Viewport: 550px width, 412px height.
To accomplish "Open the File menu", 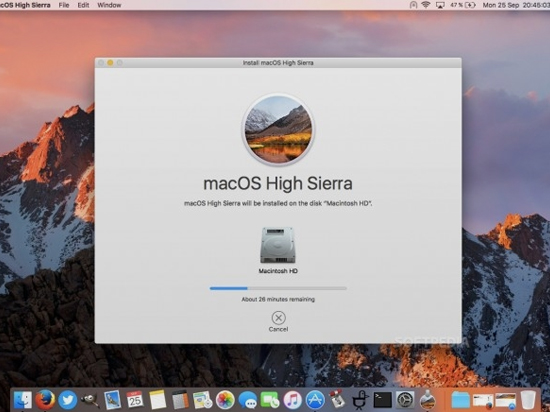I will pyautogui.click(x=64, y=5).
